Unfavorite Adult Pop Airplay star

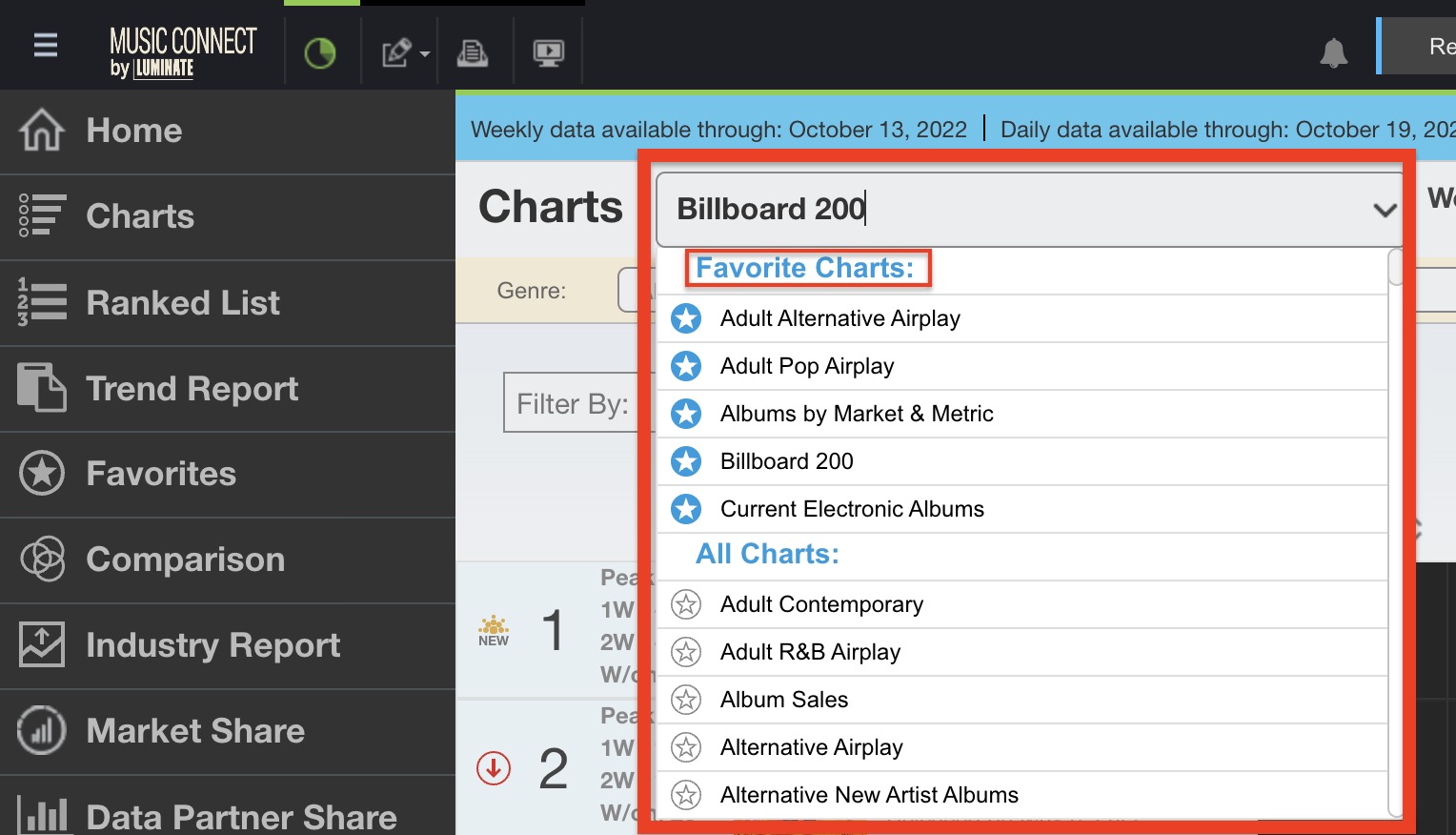pyautogui.click(x=686, y=366)
